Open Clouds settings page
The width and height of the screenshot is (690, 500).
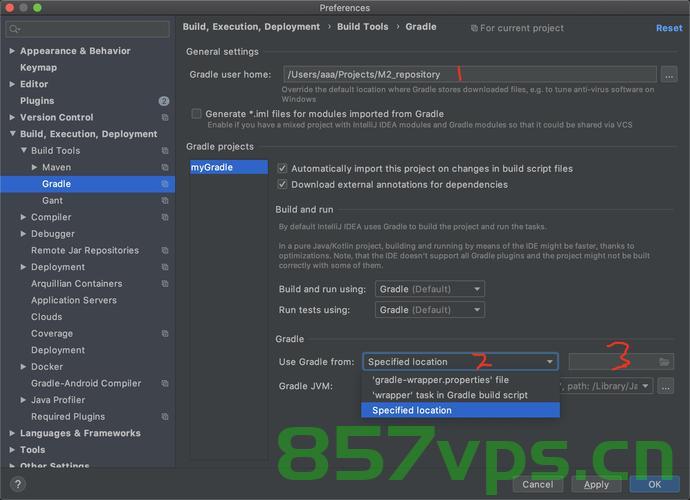(47, 317)
